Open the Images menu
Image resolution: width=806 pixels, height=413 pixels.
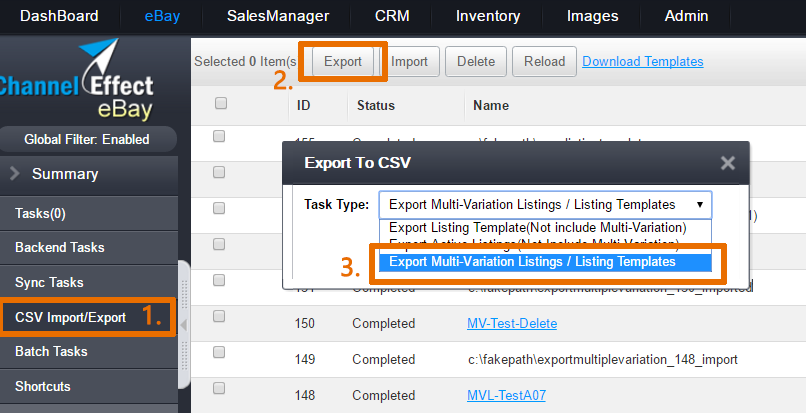593,16
